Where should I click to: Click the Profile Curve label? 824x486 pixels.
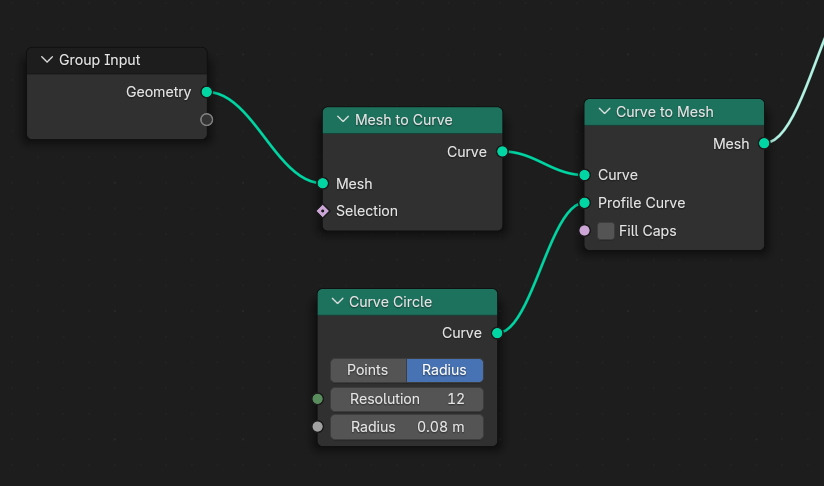[642, 203]
